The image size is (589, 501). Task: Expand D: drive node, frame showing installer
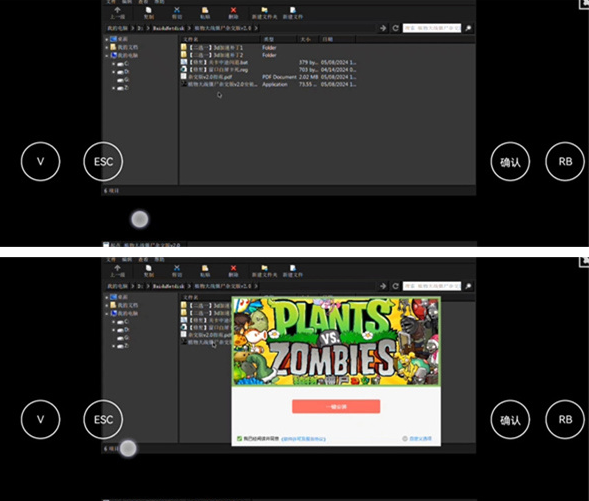pos(113,330)
